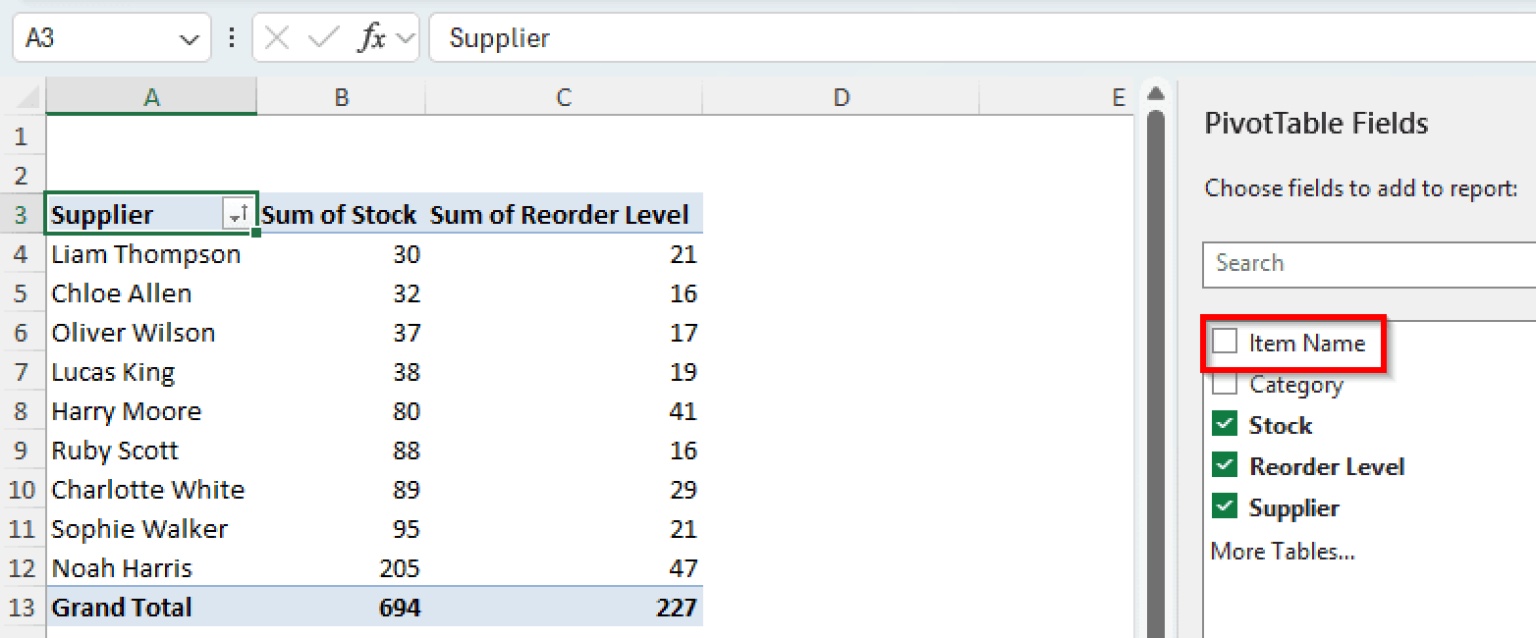Select column B header
This screenshot has height=638, width=1536.
point(341,96)
